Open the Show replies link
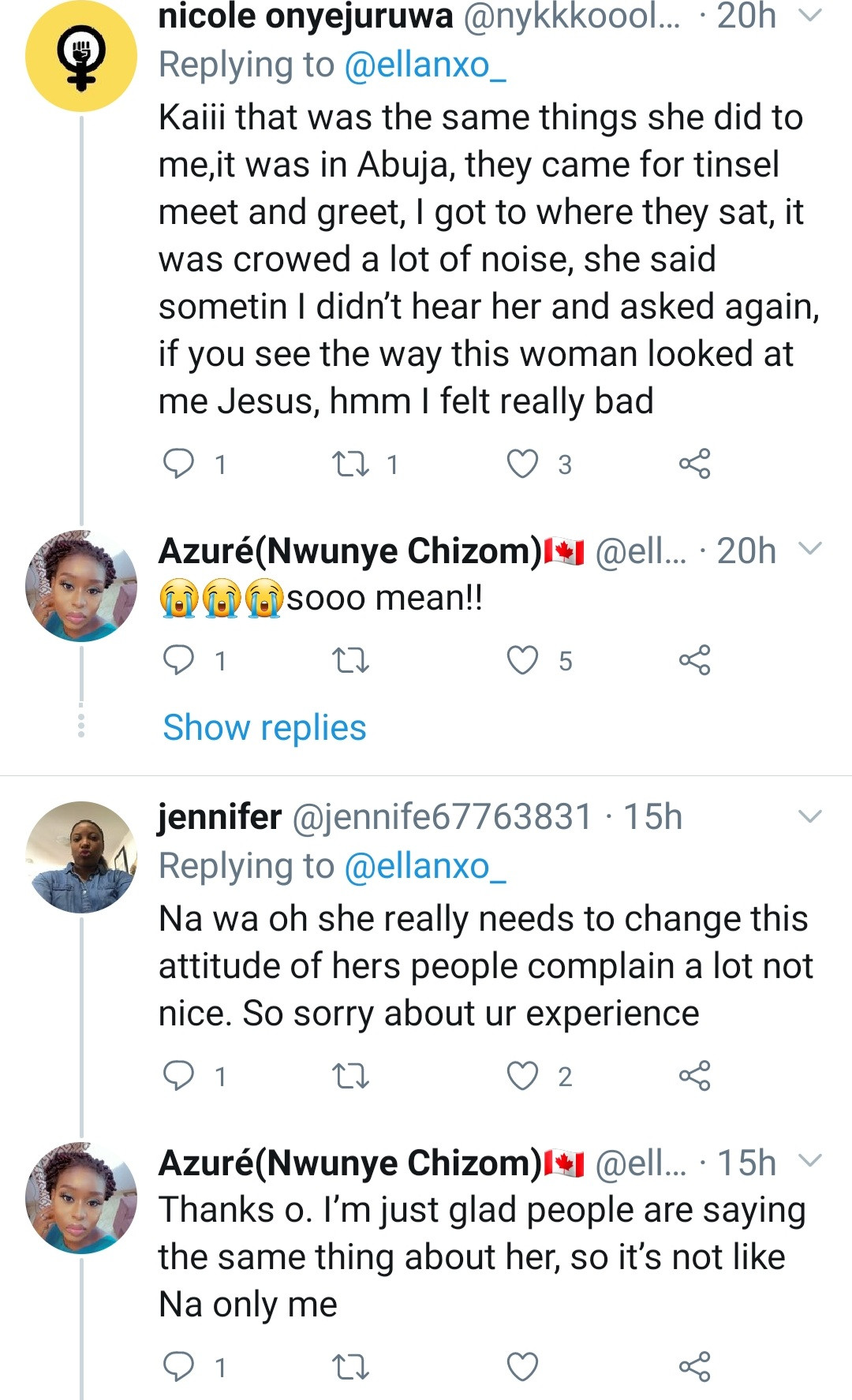The height and width of the screenshot is (1400, 852). point(264,727)
